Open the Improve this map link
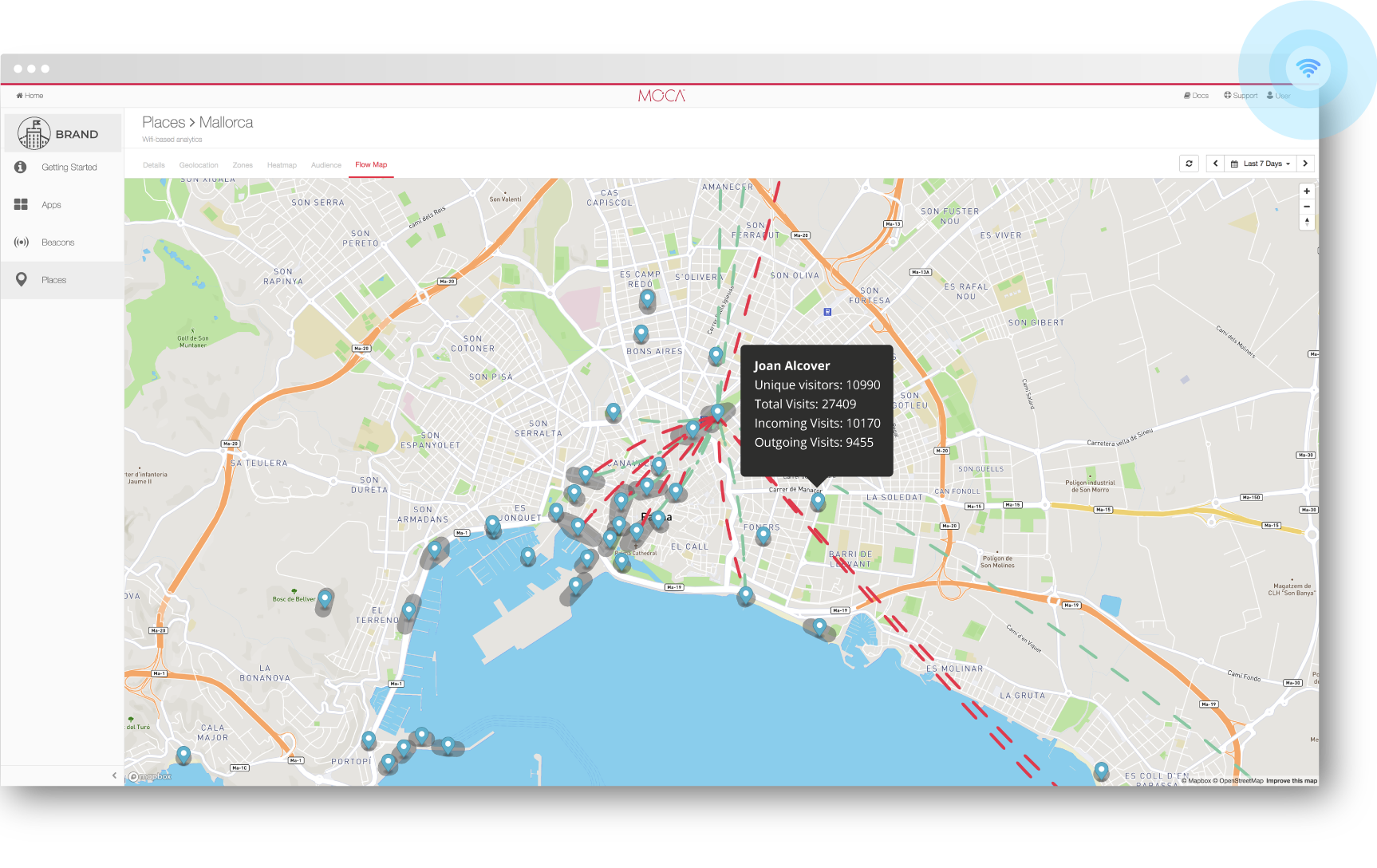 (x=1292, y=781)
